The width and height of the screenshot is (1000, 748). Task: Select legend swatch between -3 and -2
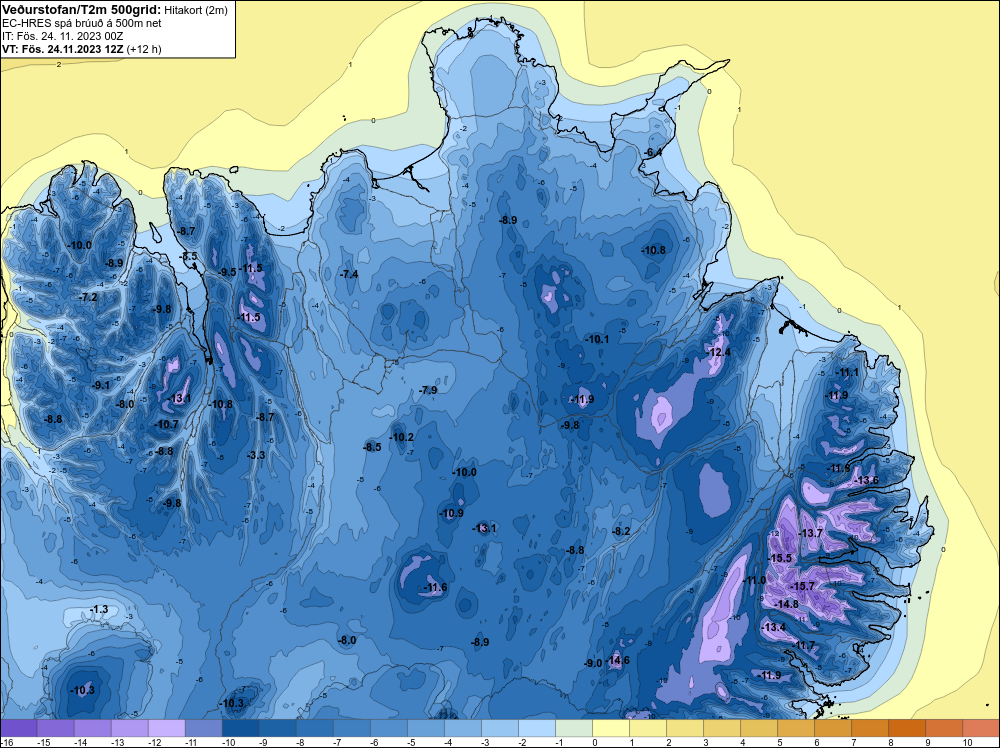[500, 728]
